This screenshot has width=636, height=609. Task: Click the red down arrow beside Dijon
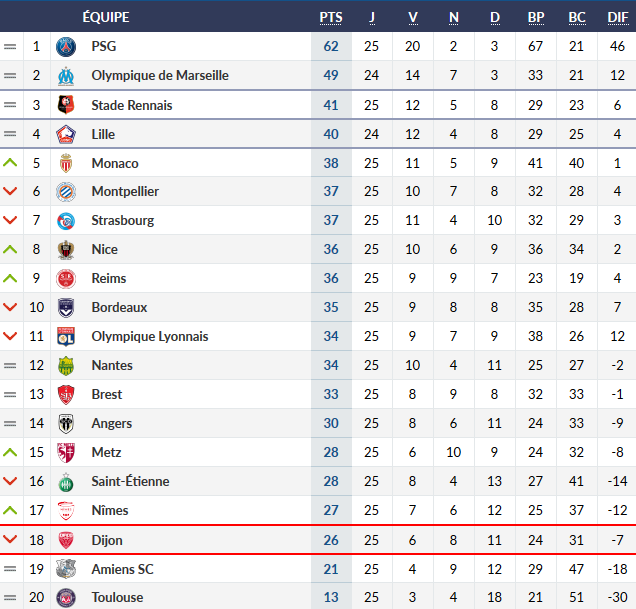click(11, 540)
